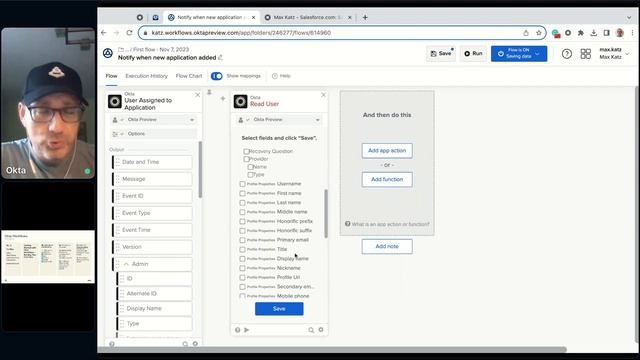Check the Recovery Question checkbox
Viewport: 640px width, 360px height.
click(246, 151)
